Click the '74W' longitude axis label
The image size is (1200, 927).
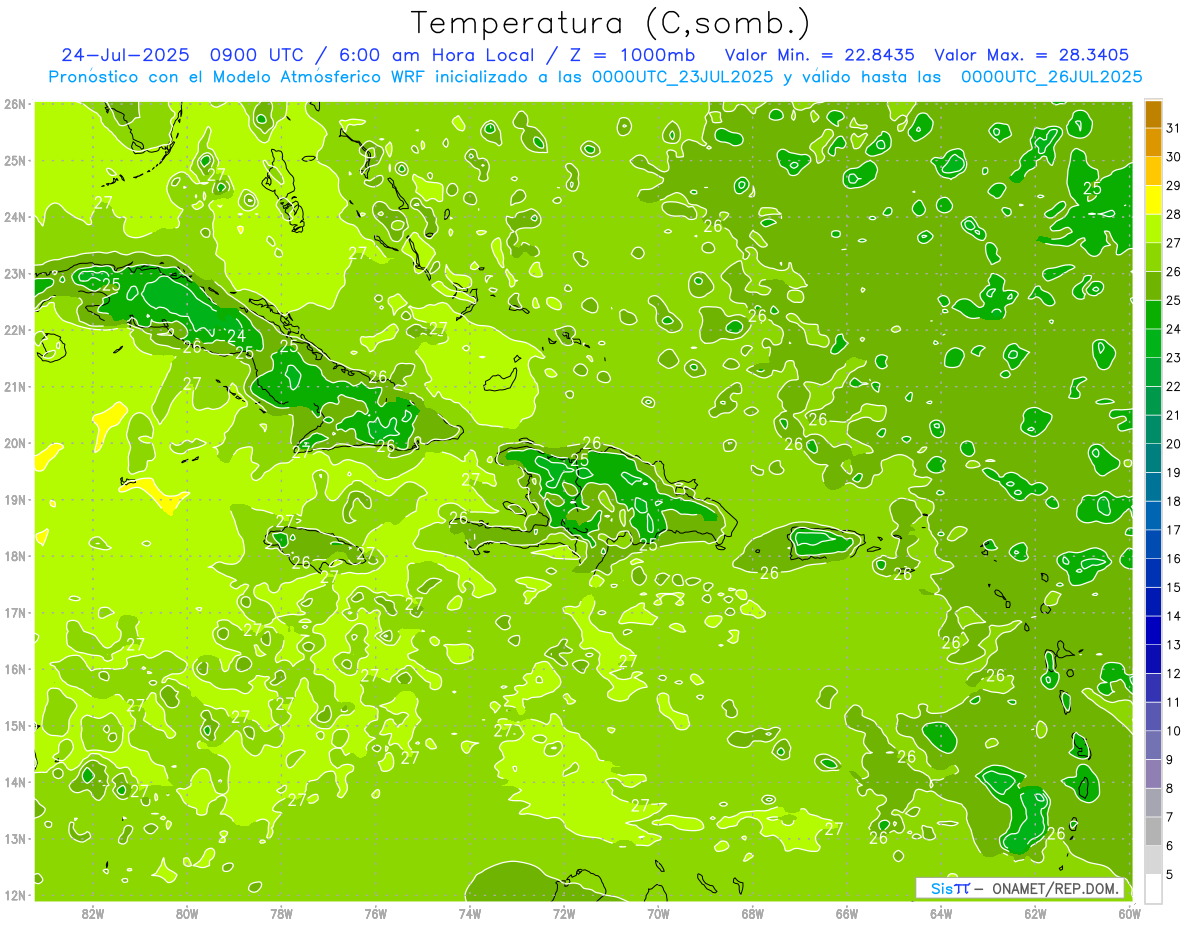click(x=470, y=914)
